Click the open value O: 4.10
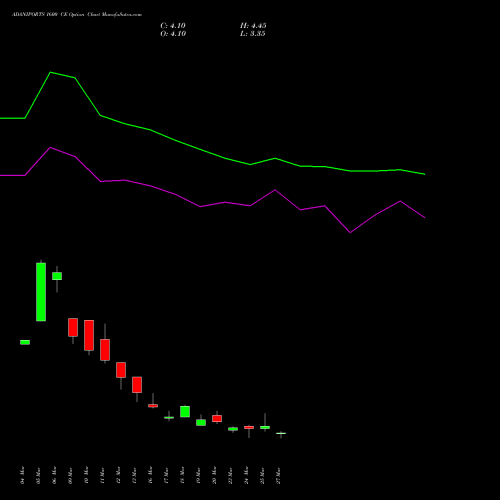Image resolution: width=500 pixels, height=500 pixels. point(173,34)
